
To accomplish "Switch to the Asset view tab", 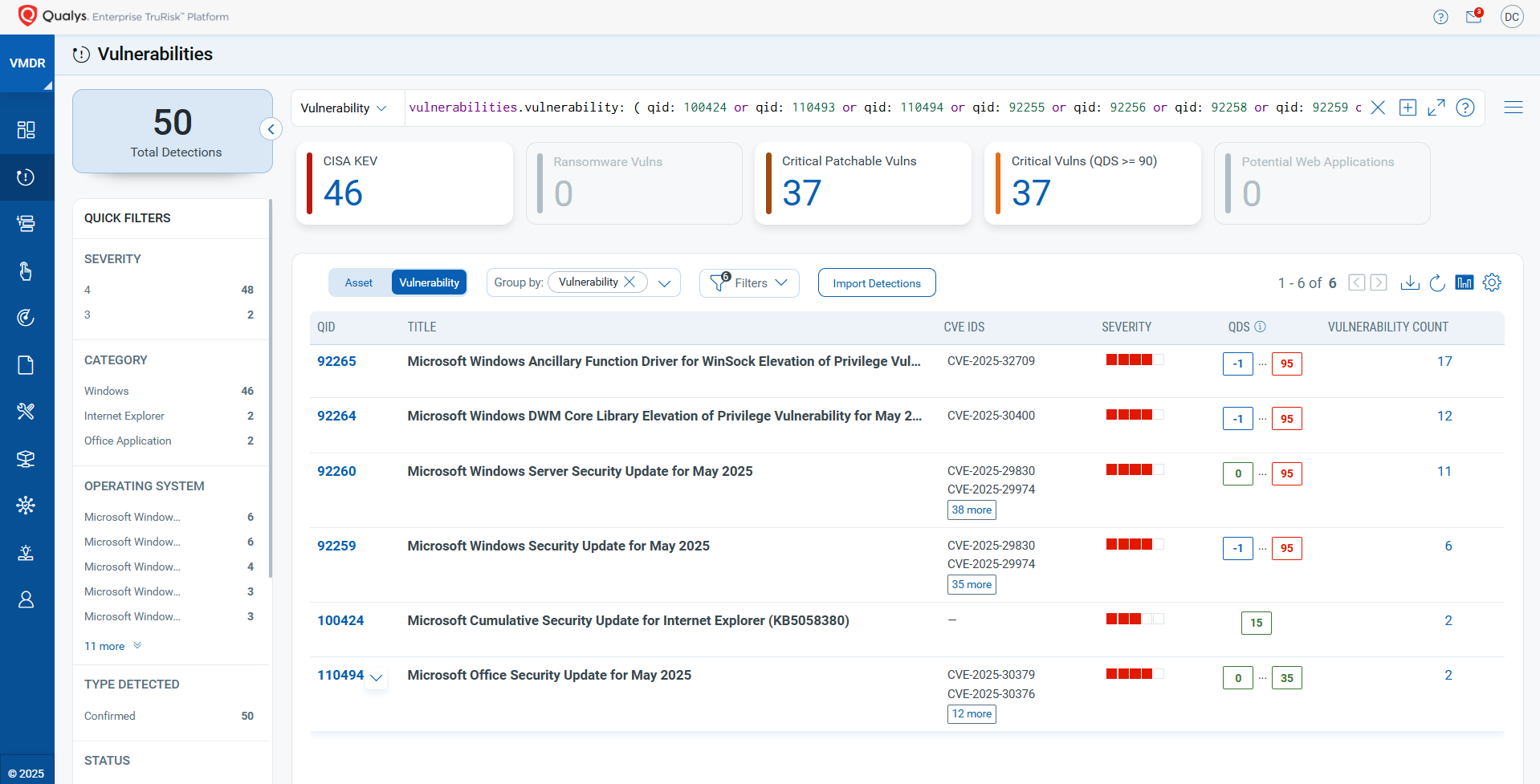I will tap(359, 282).
